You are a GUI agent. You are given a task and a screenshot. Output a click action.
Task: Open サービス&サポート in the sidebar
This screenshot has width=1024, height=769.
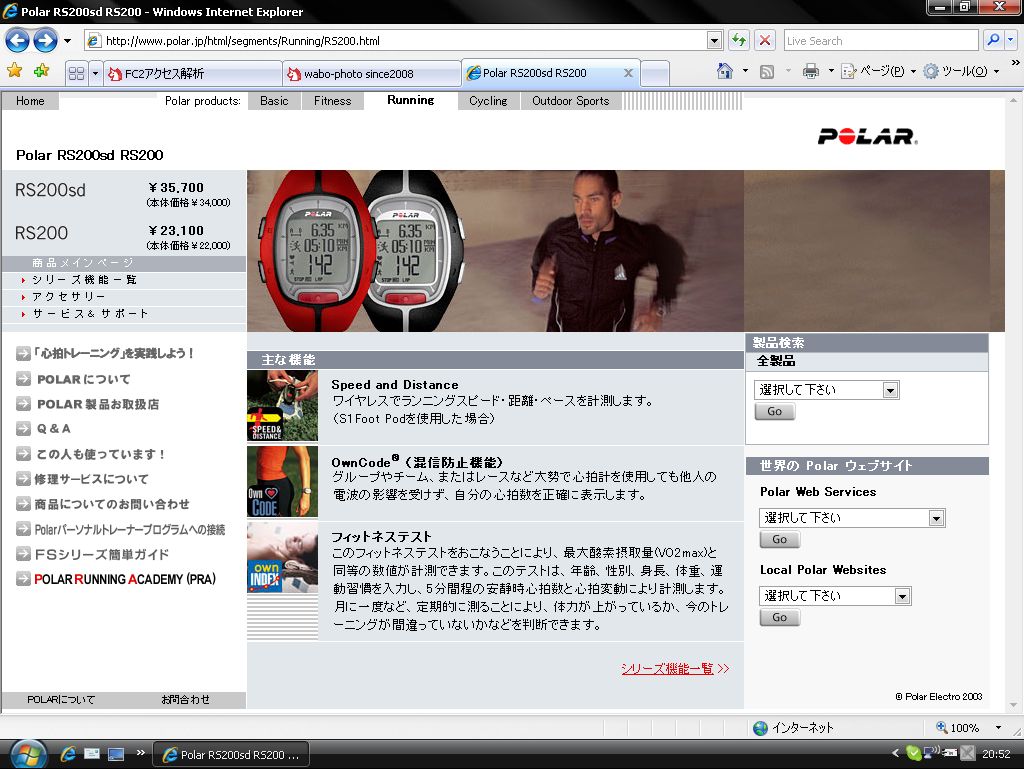[x=90, y=313]
